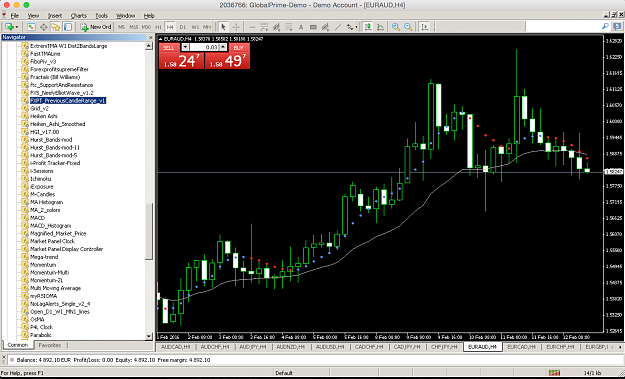This screenshot has height=379, width=625.
Task: Select the Ichimoku indicator
Action: [40, 179]
